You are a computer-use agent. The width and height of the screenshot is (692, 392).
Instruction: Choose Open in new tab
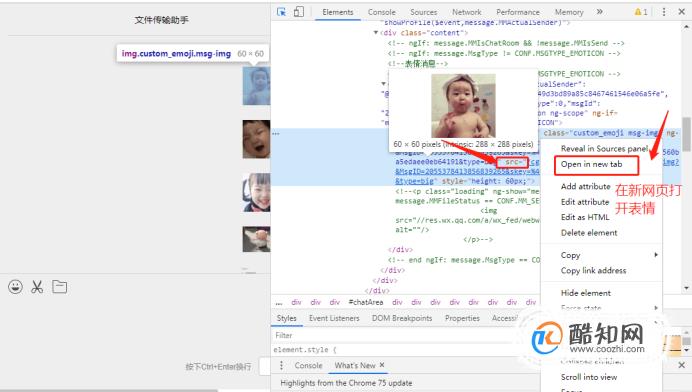pos(591,164)
